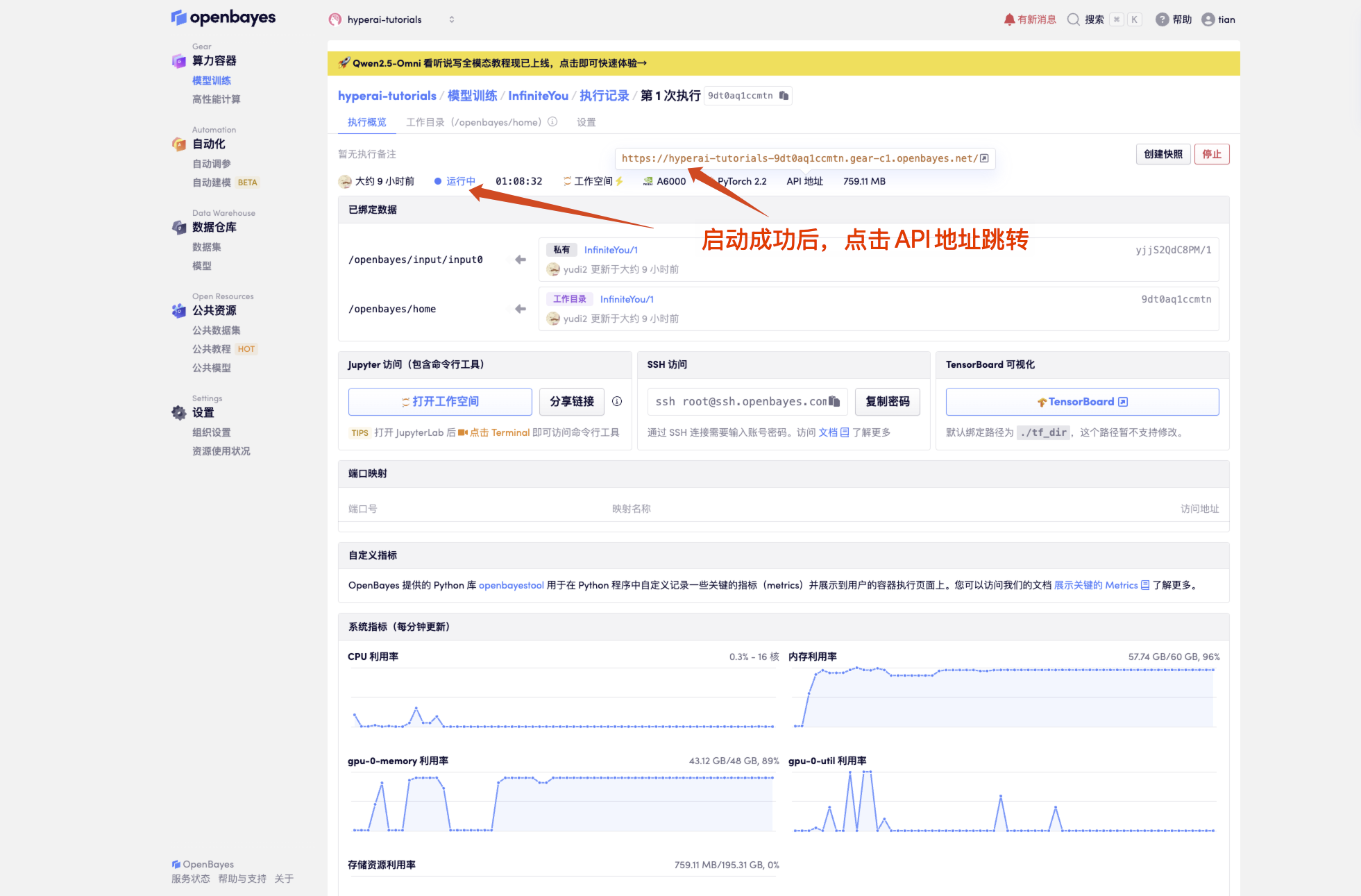Open 公共教程 in the sidebar
This screenshot has height=896, width=1361.
(x=212, y=349)
